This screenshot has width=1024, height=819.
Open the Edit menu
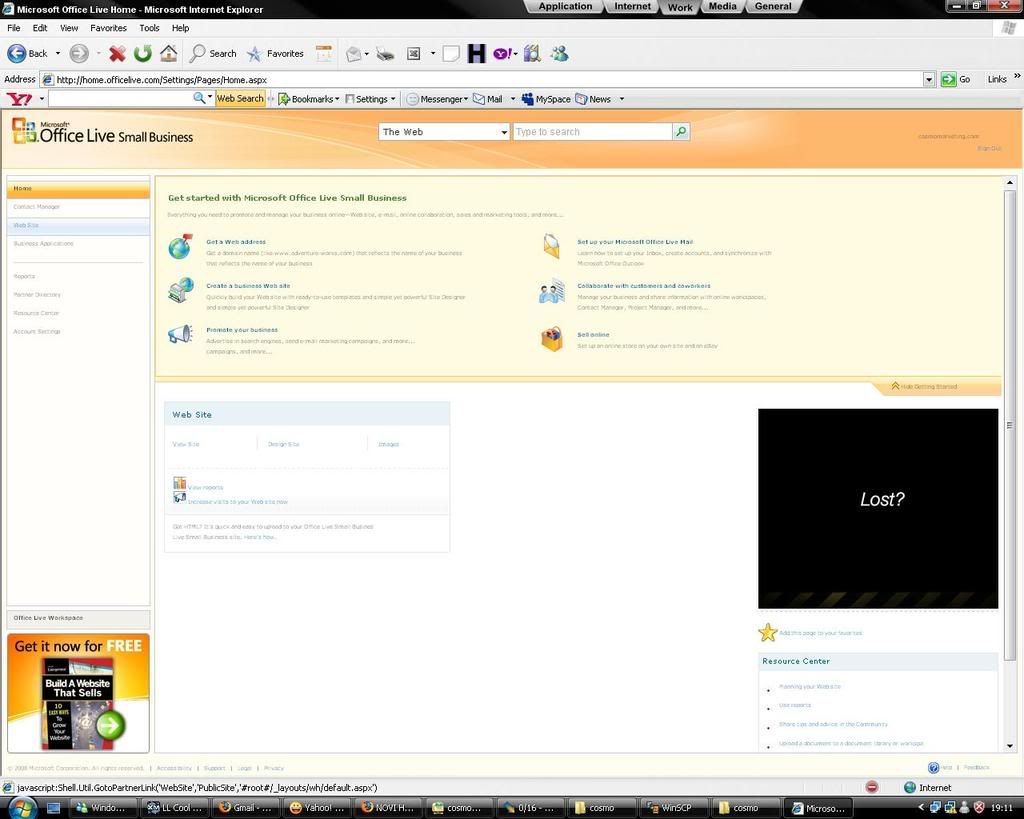pos(40,28)
